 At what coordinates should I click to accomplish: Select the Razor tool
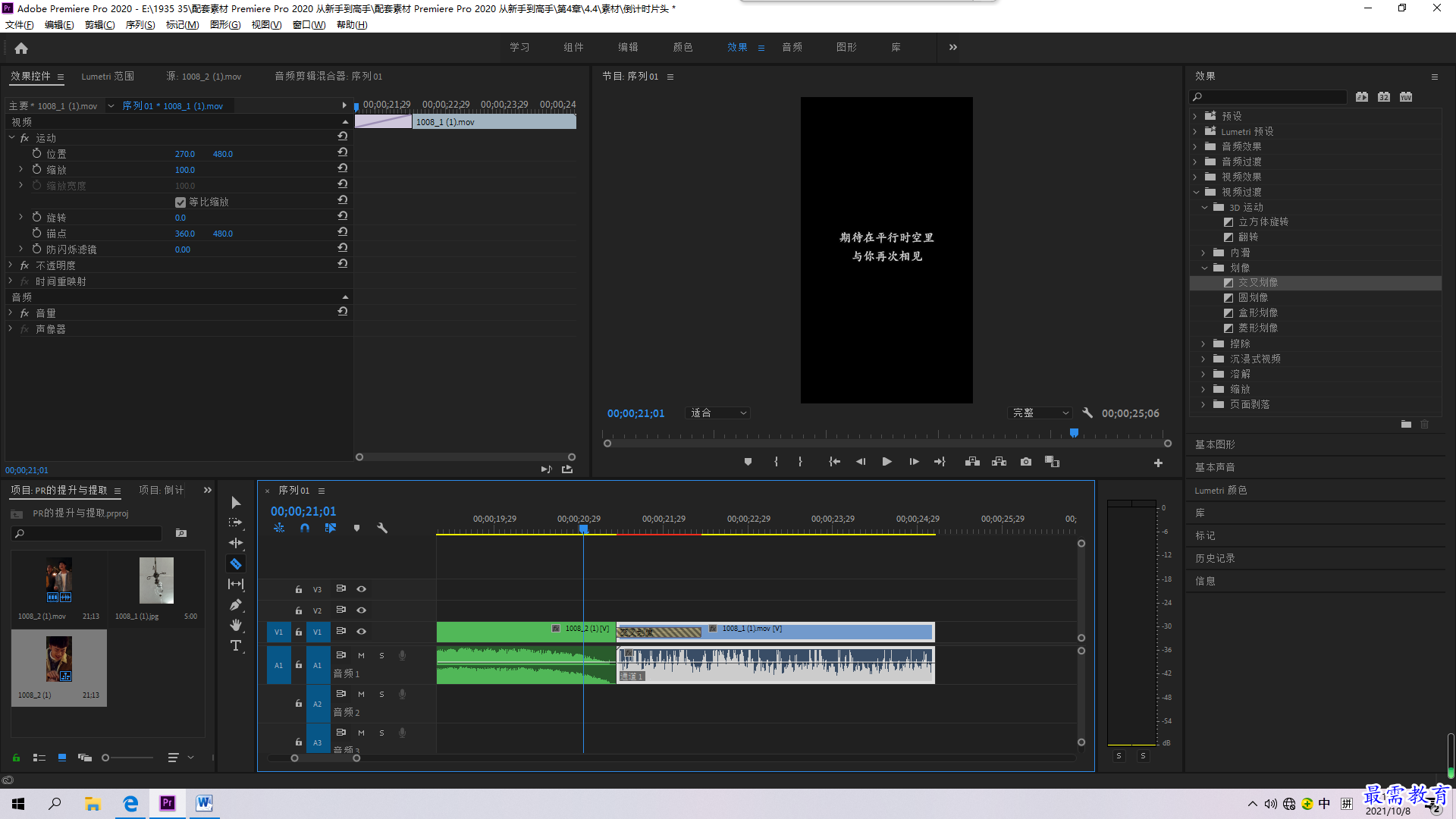point(236,564)
